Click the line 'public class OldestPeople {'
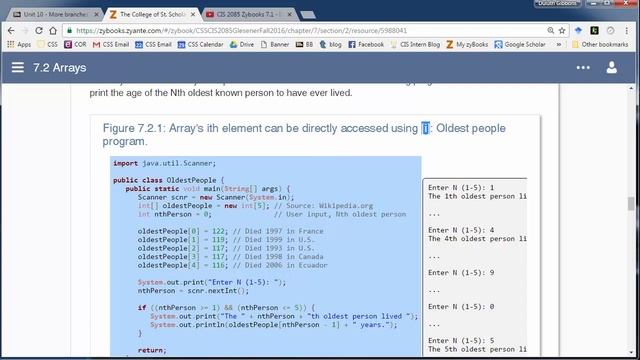 coord(169,180)
